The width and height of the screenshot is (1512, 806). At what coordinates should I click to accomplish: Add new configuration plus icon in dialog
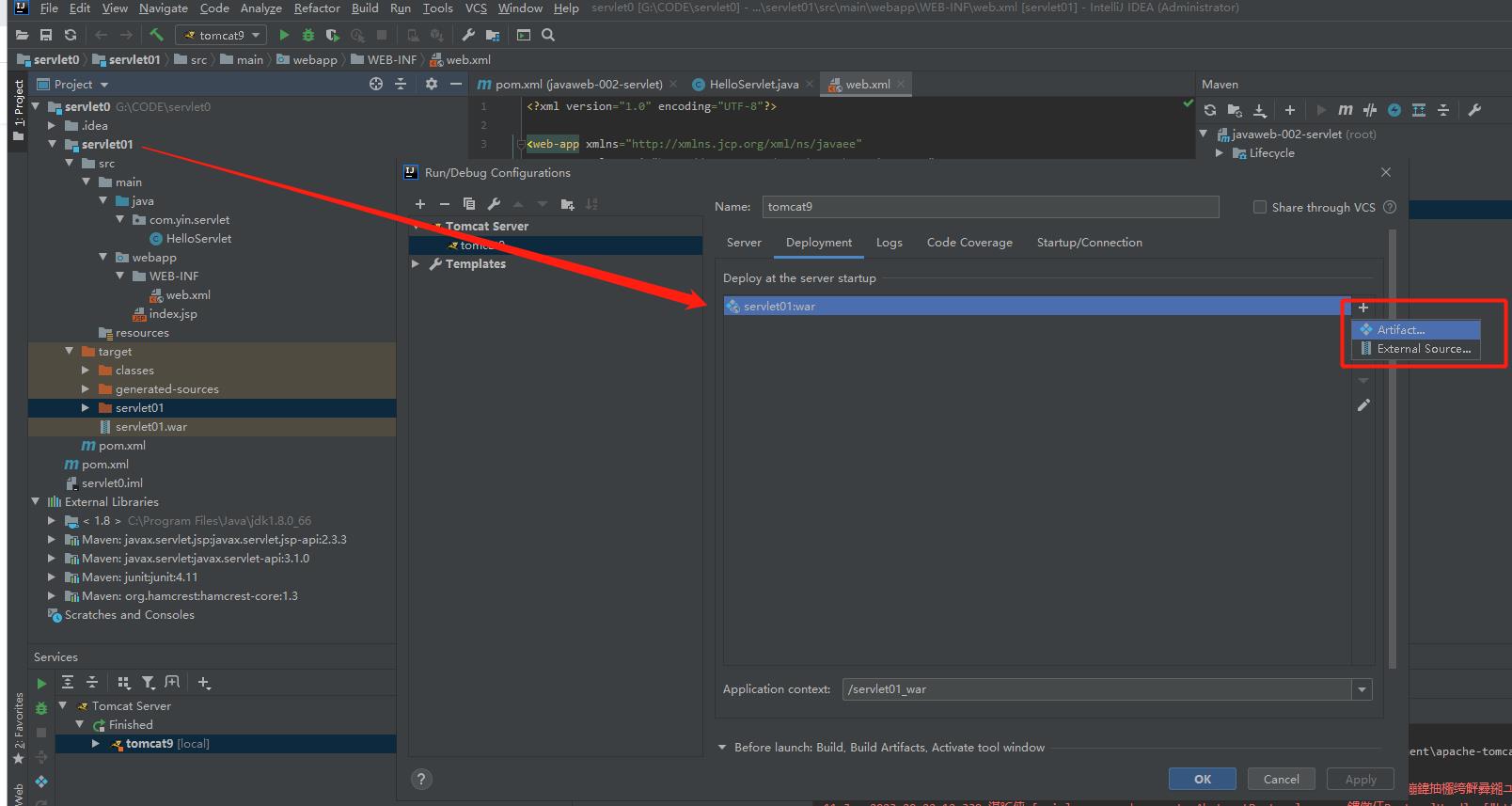click(x=420, y=204)
